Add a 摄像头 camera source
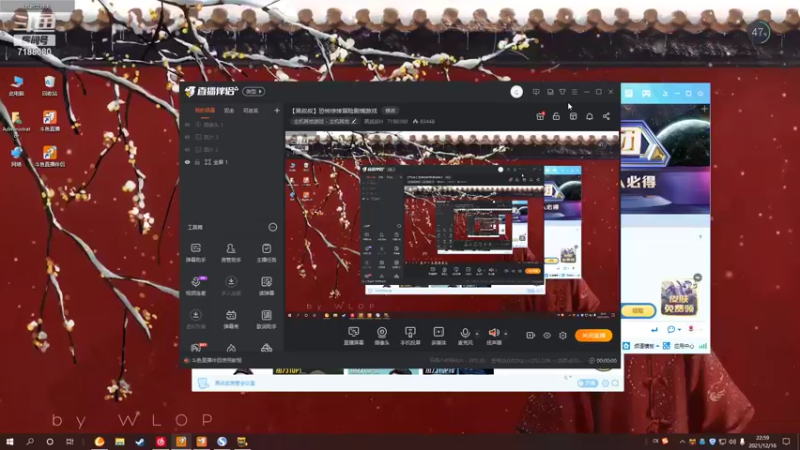 point(382,336)
